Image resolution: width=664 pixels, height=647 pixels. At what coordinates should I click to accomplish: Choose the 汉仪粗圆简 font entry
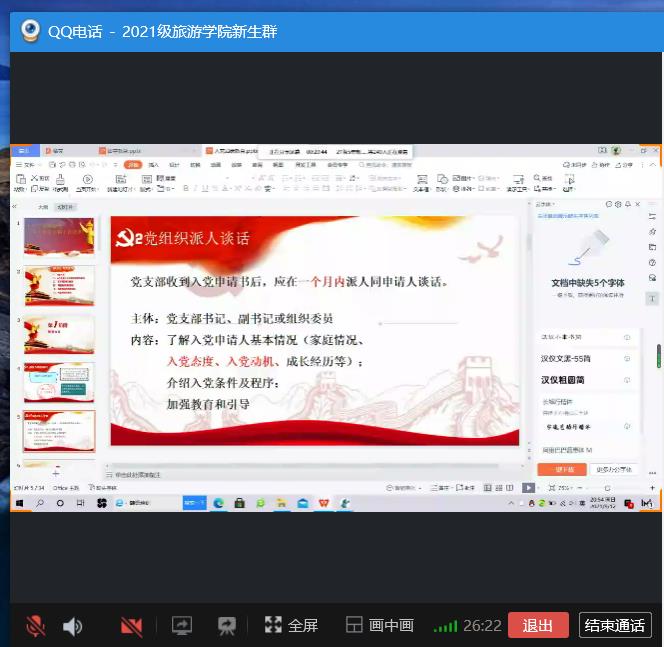click(x=564, y=380)
